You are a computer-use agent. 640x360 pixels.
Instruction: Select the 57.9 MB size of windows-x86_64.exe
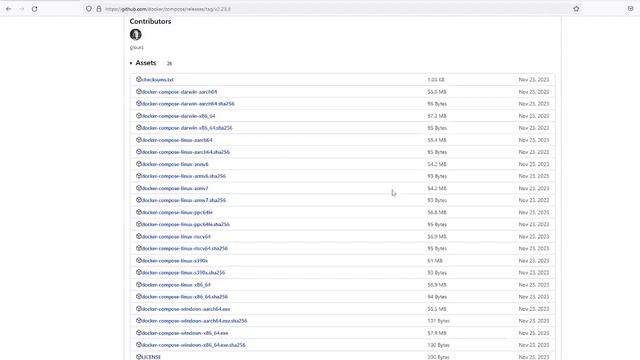[x=437, y=333]
